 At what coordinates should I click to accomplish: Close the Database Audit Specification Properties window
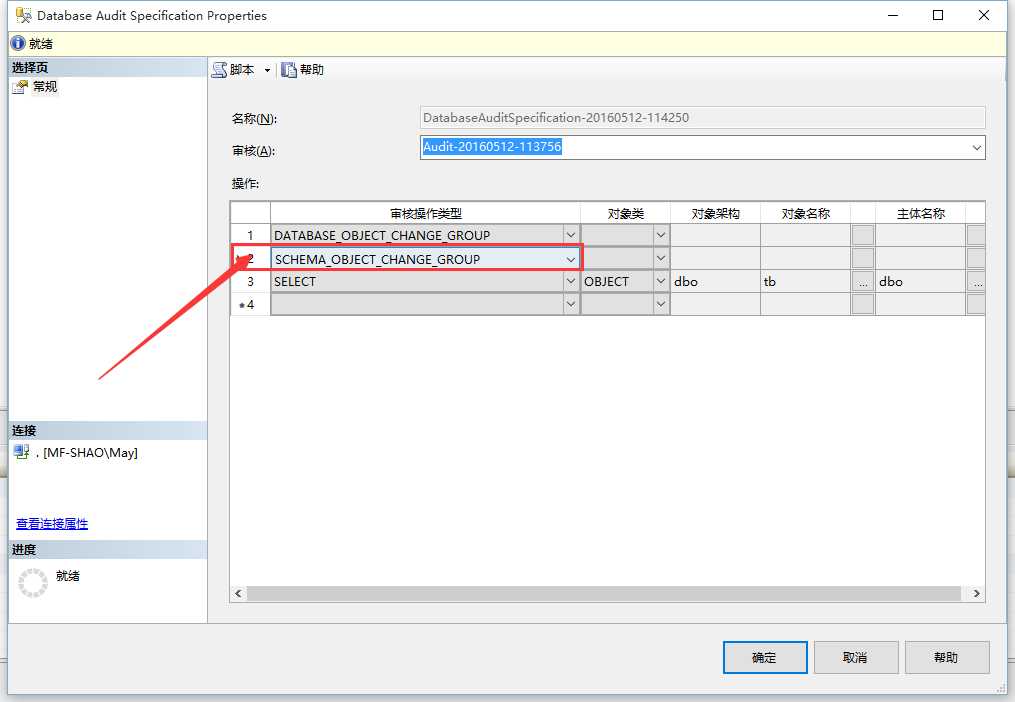coord(983,15)
